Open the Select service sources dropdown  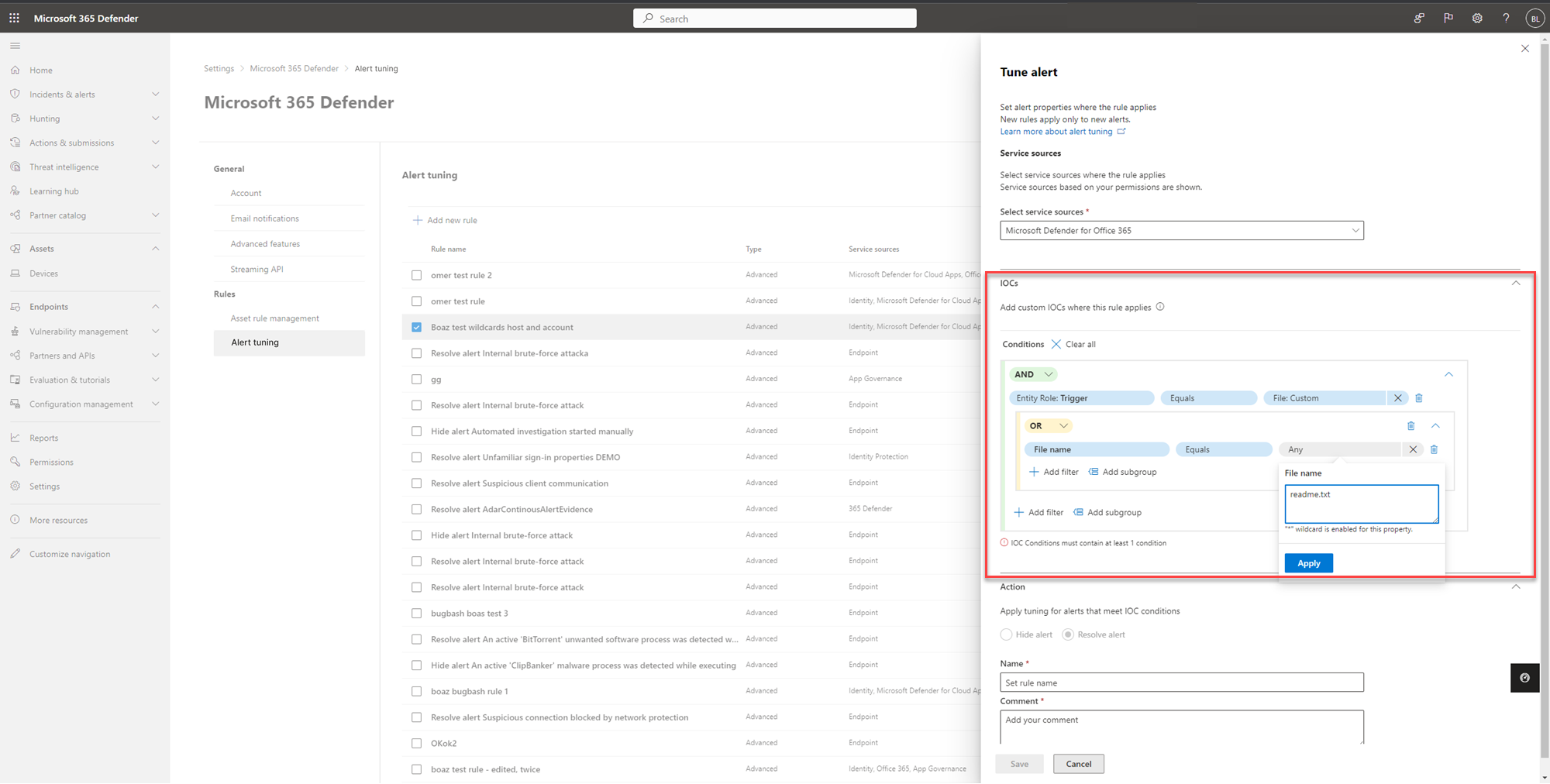point(1181,230)
